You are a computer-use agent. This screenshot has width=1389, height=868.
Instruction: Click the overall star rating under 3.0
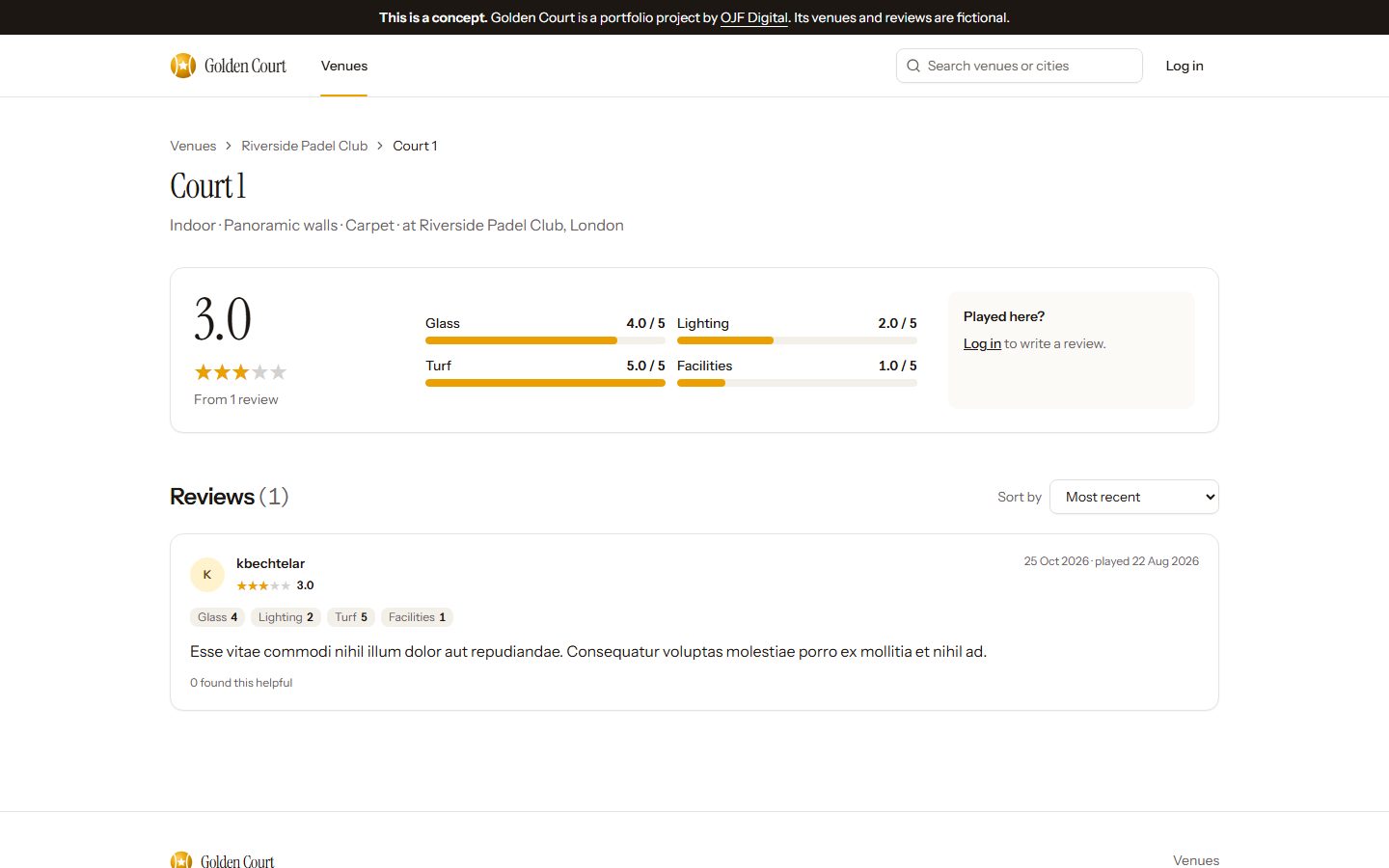click(240, 372)
